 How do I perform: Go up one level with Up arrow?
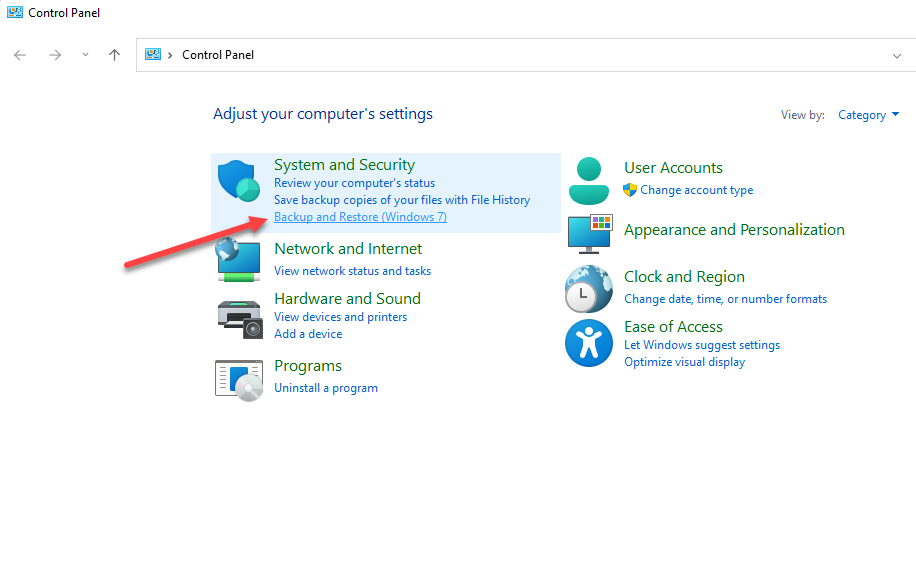[114, 55]
